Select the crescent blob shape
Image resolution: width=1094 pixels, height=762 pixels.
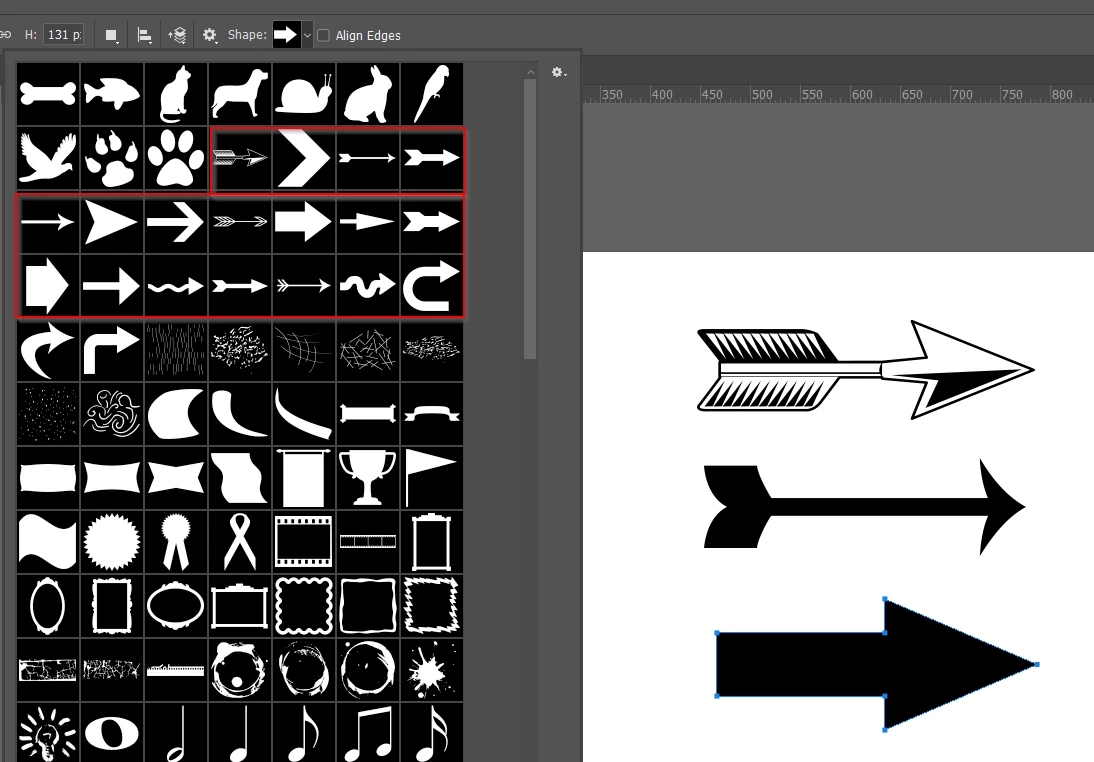[x=176, y=414]
